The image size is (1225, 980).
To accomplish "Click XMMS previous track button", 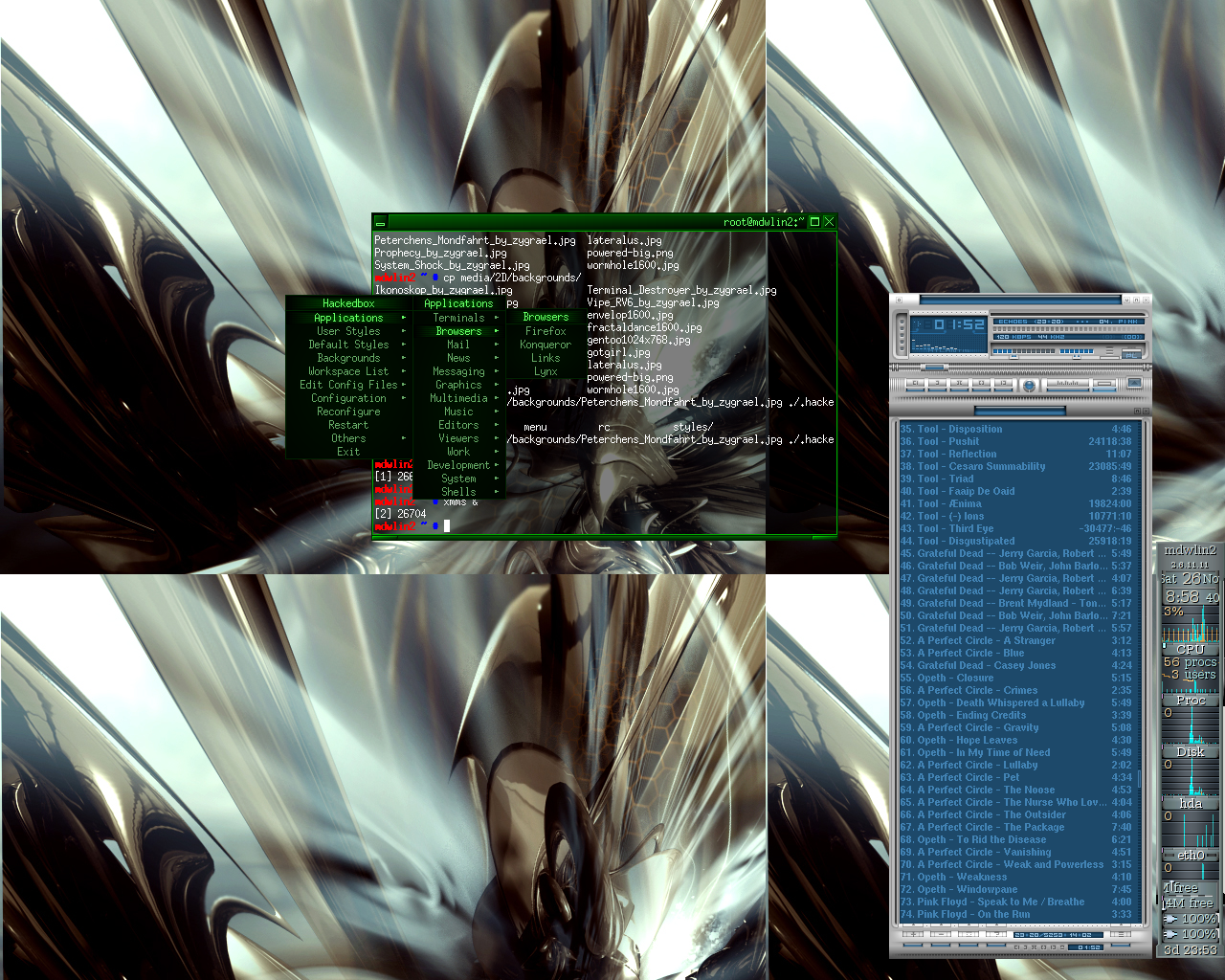I will point(915,383).
